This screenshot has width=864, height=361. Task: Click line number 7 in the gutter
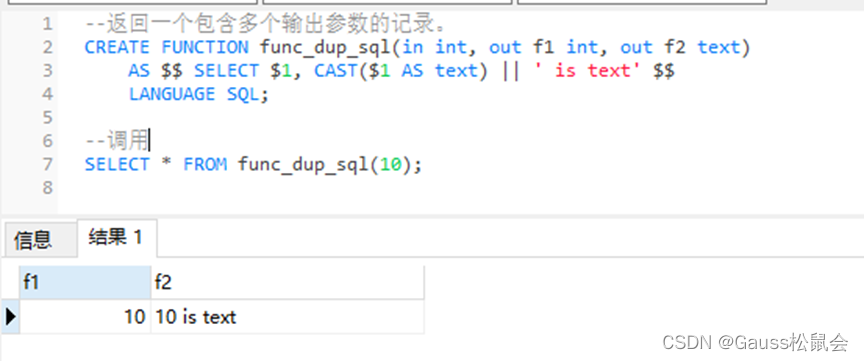pos(47,164)
